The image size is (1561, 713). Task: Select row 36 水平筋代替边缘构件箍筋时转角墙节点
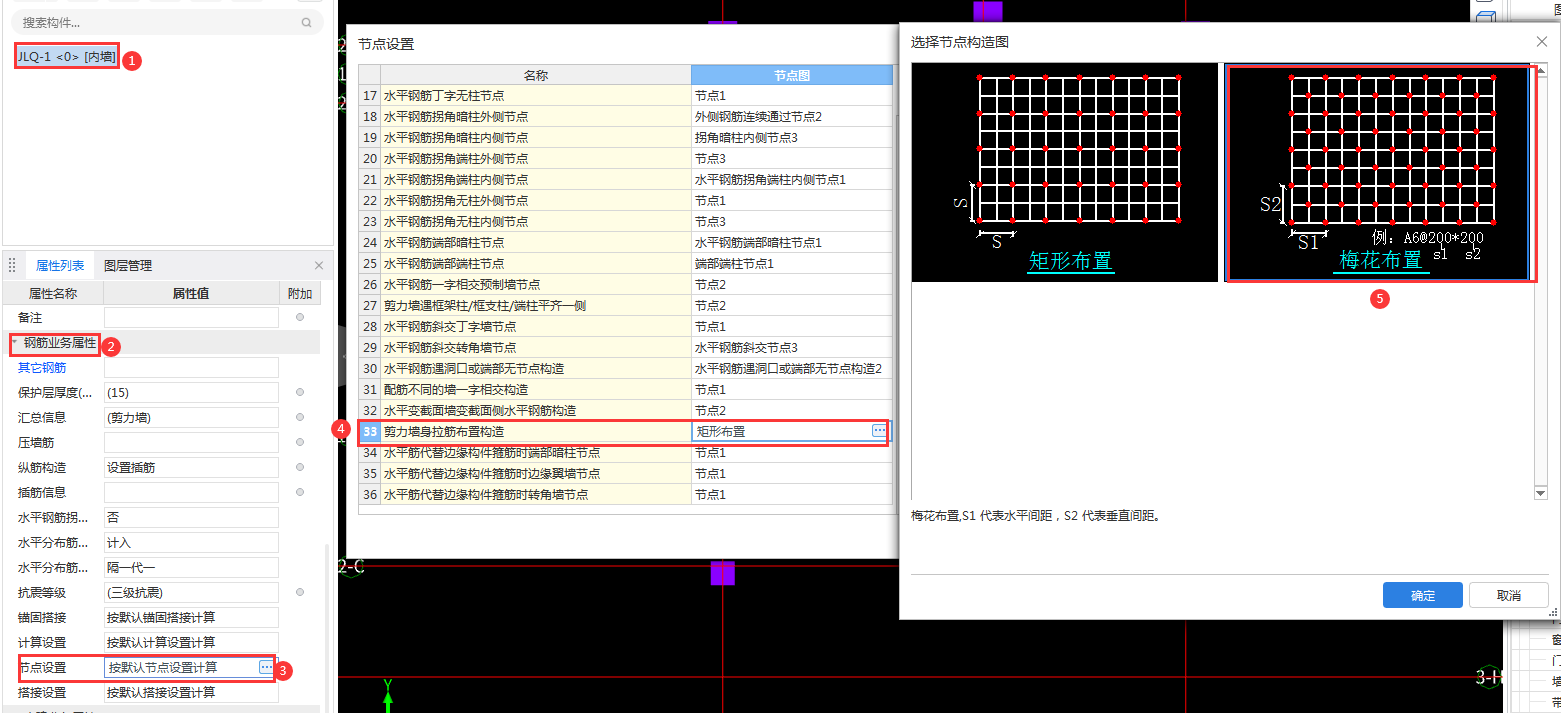point(535,495)
